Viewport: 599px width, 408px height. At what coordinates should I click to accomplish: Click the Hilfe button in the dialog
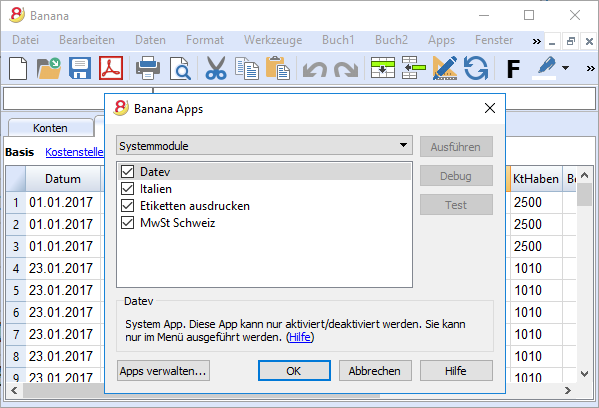pyautogui.click(x=456, y=371)
